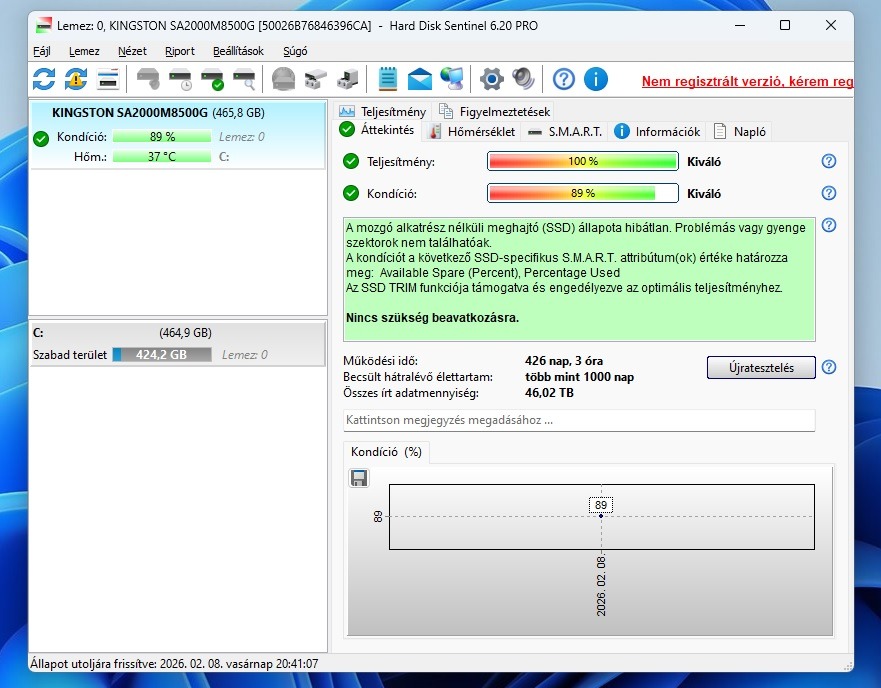Screen dimensions: 881x688
Task: Open the Fájl menu
Action: tap(42, 51)
